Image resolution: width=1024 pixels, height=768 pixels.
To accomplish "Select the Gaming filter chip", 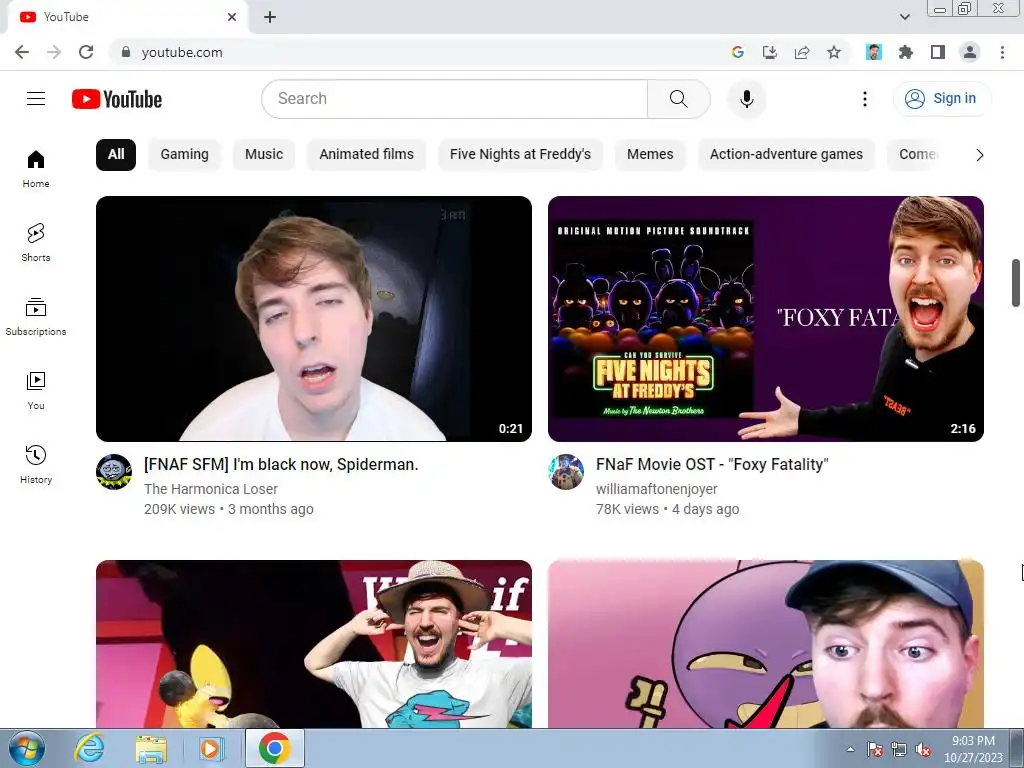I will 185,155.
